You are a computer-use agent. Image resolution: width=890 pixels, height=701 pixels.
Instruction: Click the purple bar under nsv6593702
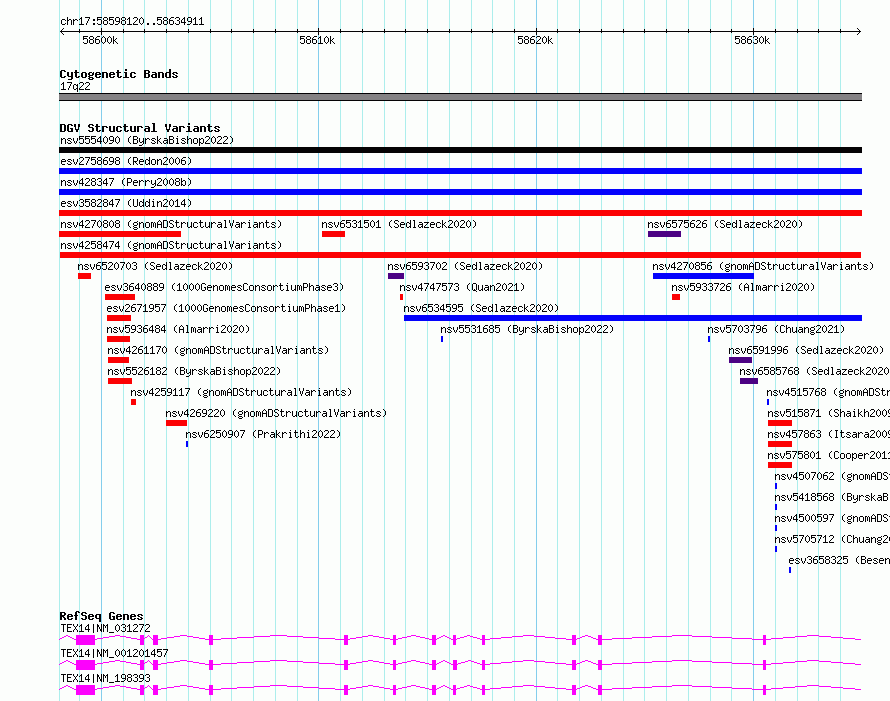click(396, 276)
